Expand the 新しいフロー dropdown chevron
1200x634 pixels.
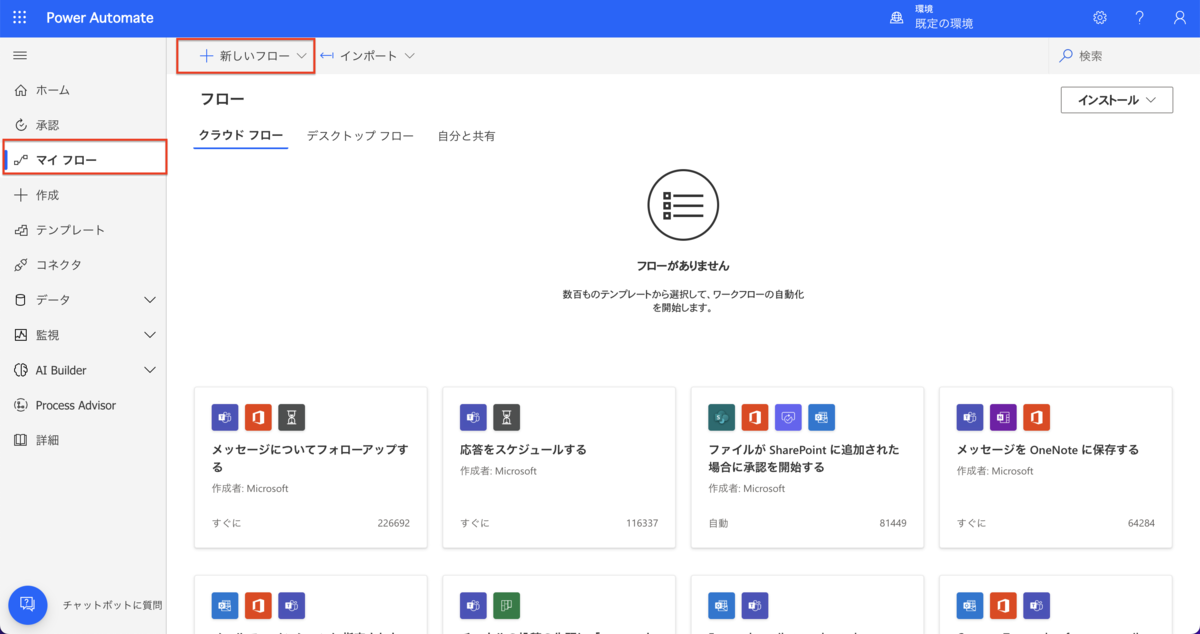click(x=302, y=56)
